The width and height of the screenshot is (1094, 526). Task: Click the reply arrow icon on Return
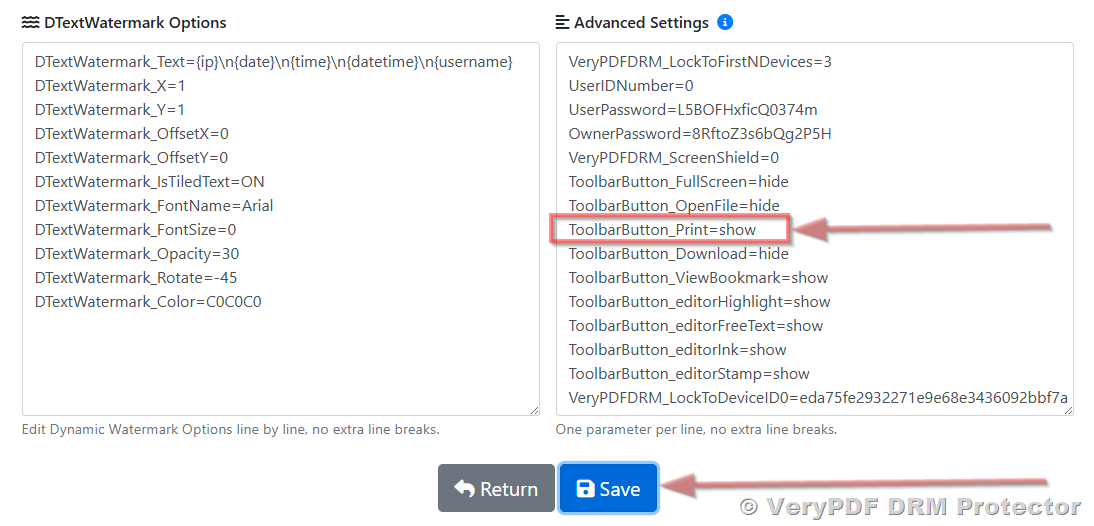tap(464, 489)
